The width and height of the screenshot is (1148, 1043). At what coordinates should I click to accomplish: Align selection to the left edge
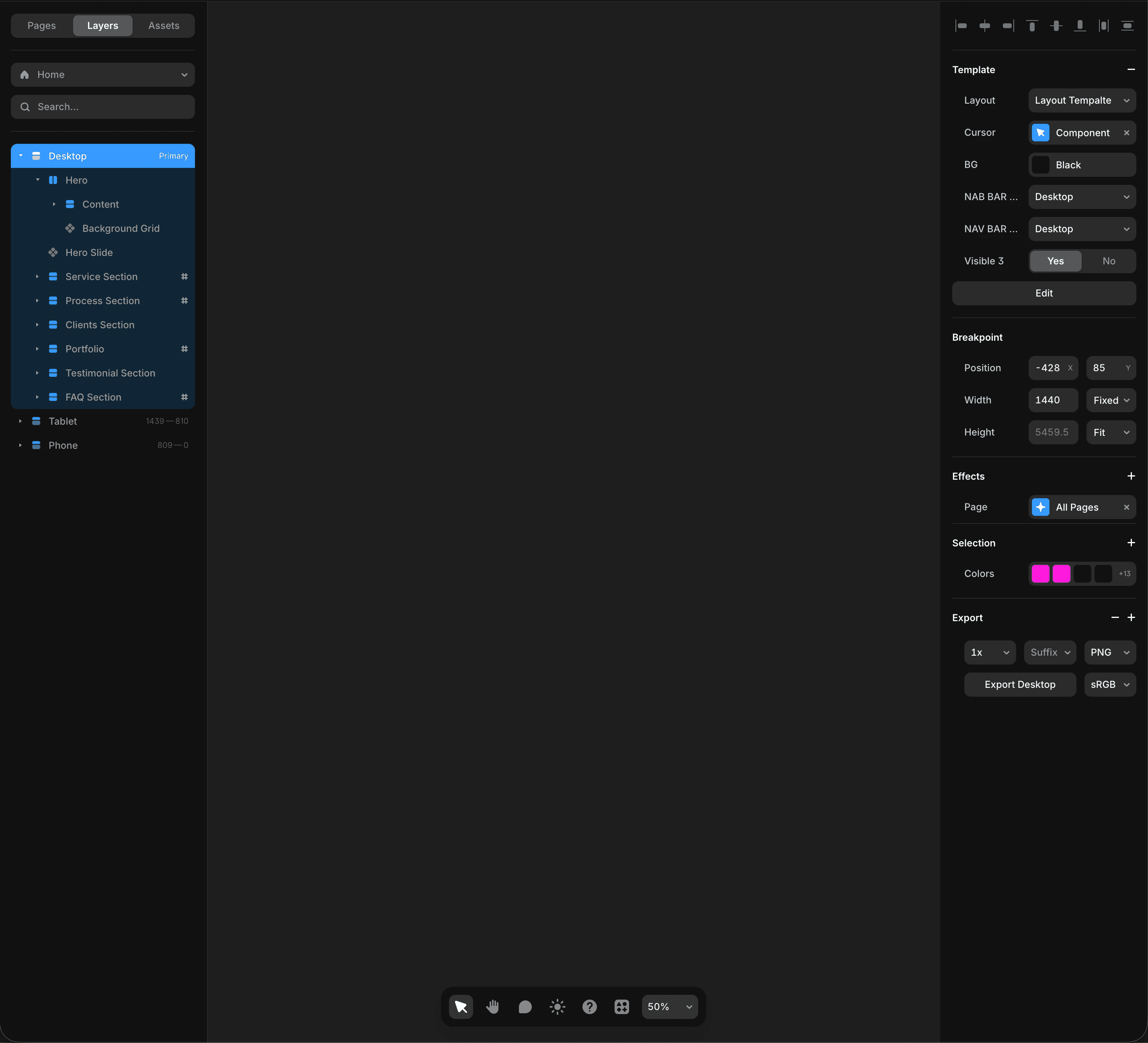961,26
